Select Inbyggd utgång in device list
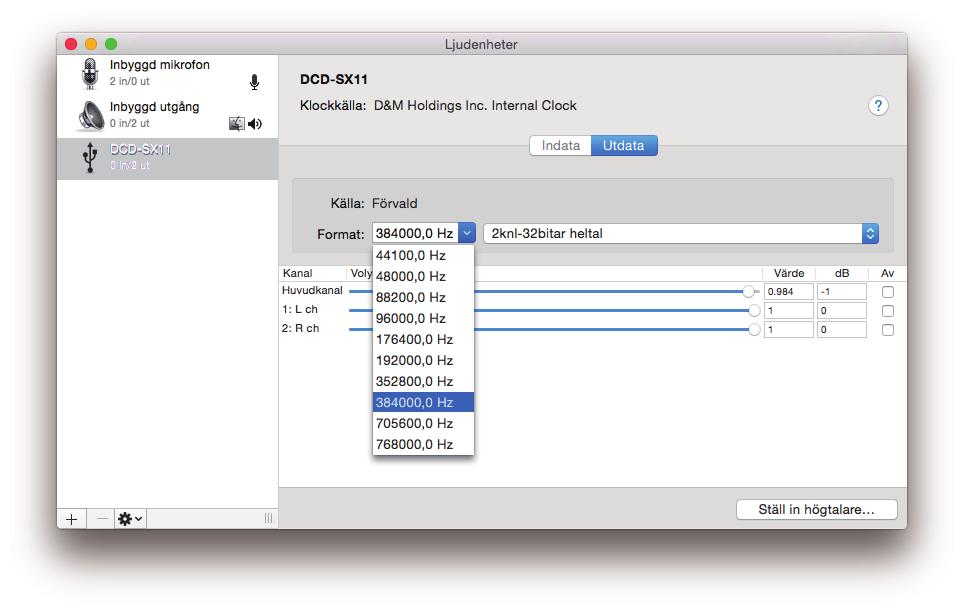 tap(167, 116)
